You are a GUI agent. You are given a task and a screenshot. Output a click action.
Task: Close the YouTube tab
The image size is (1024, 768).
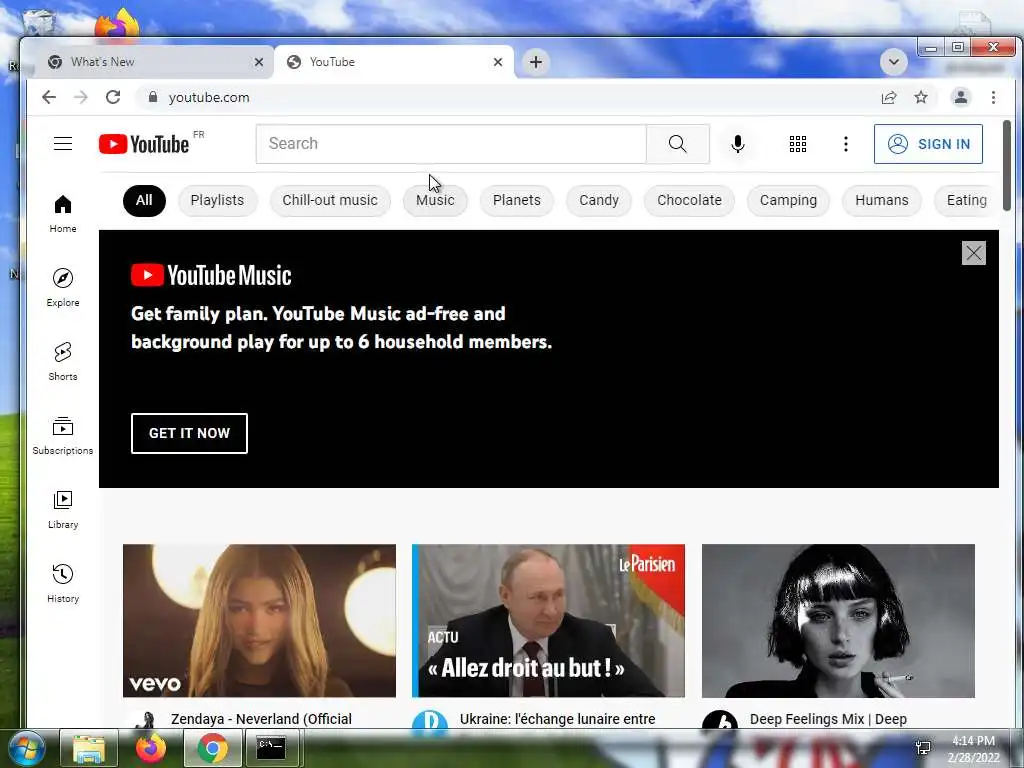click(x=498, y=62)
